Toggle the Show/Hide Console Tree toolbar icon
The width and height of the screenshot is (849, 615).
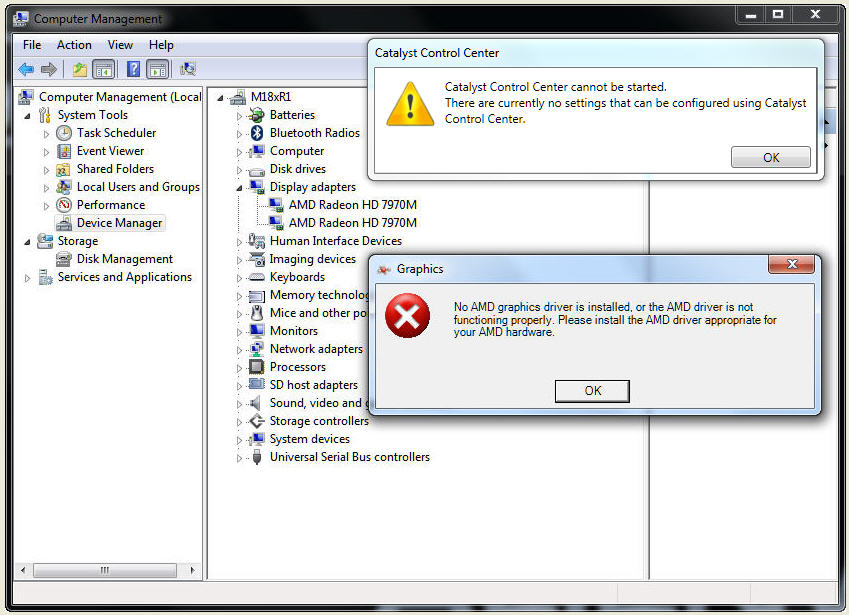(103, 69)
